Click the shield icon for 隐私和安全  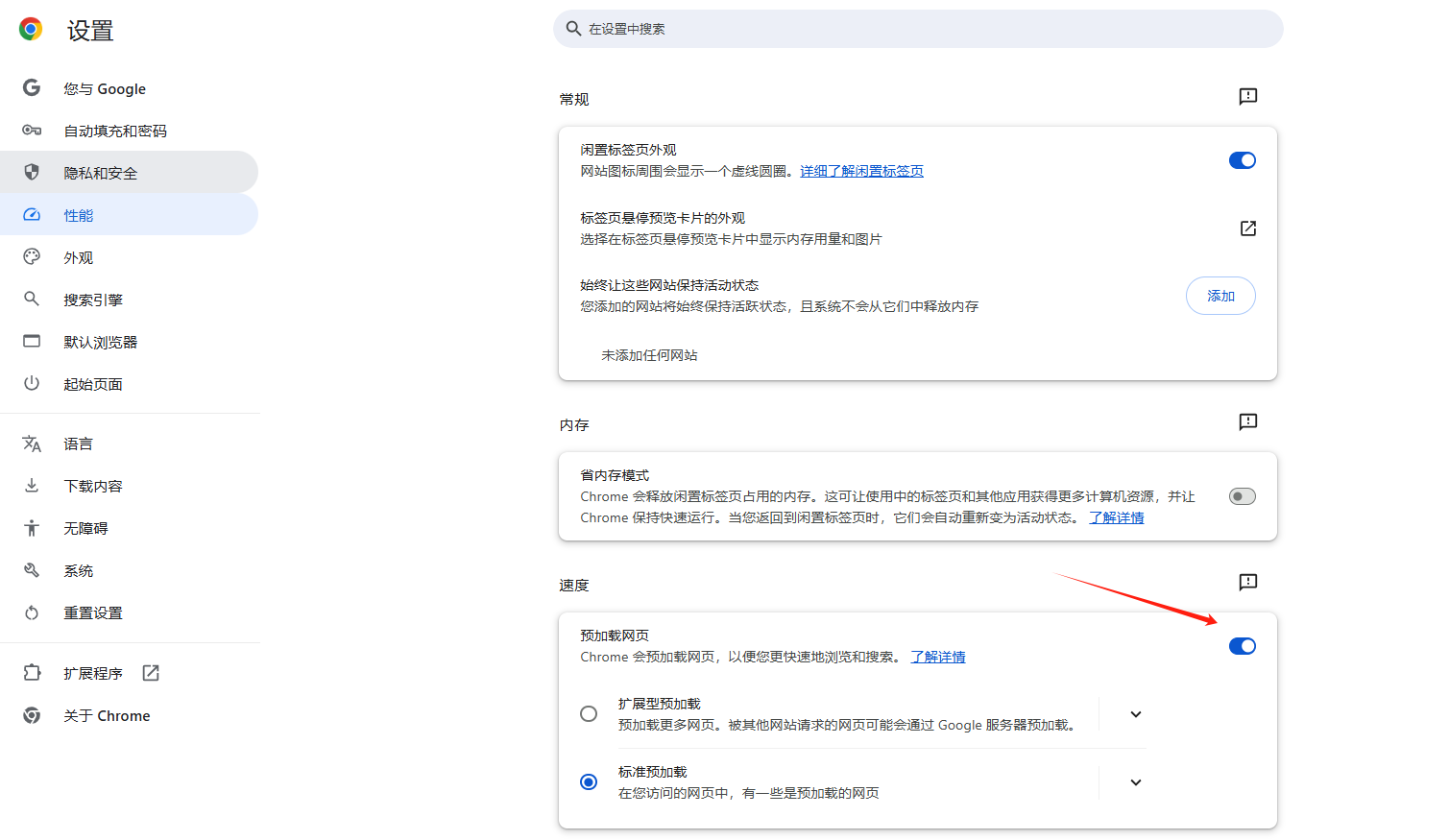pos(32,173)
